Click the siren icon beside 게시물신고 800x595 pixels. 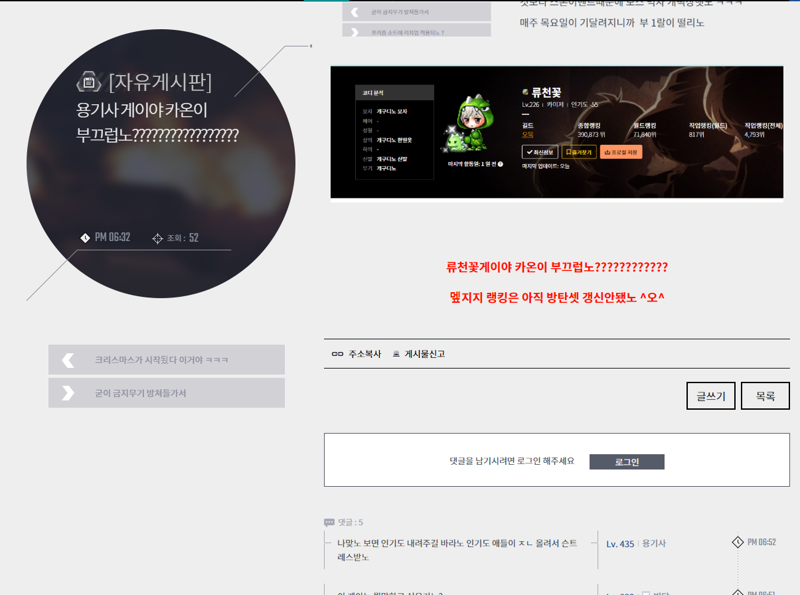click(x=396, y=354)
